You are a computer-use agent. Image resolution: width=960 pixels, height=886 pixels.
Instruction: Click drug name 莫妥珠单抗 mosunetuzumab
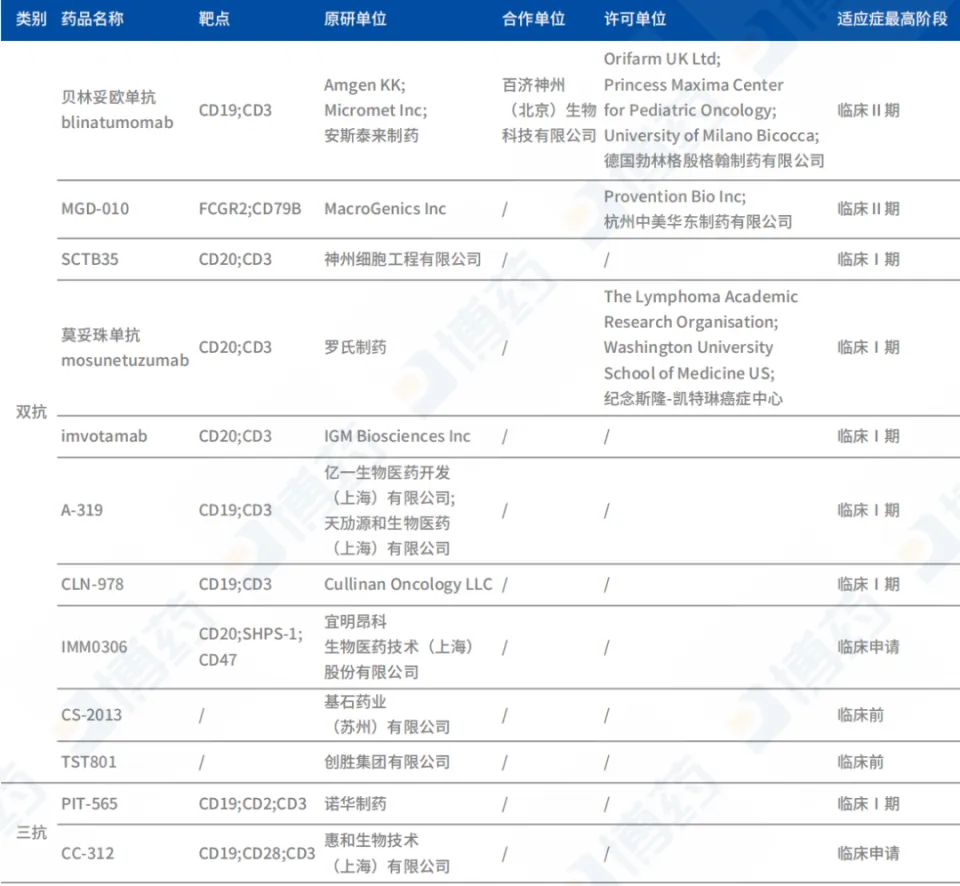tap(125, 347)
